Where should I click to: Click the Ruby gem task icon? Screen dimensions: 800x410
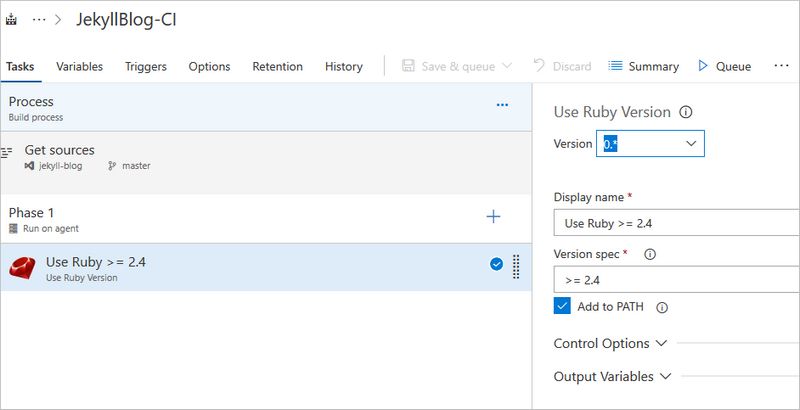click(24, 268)
